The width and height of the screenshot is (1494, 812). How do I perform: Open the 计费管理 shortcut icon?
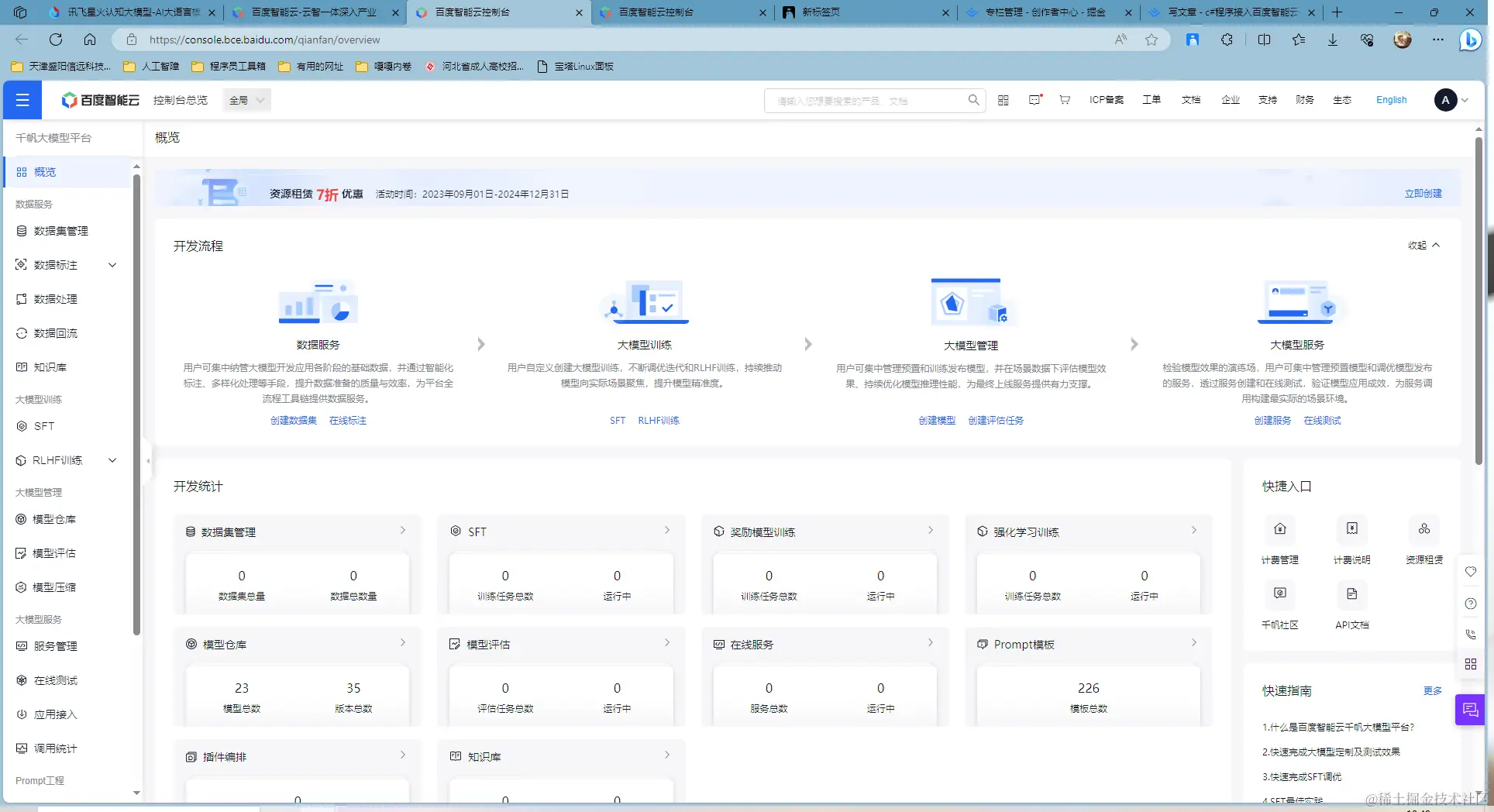coord(1280,529)
